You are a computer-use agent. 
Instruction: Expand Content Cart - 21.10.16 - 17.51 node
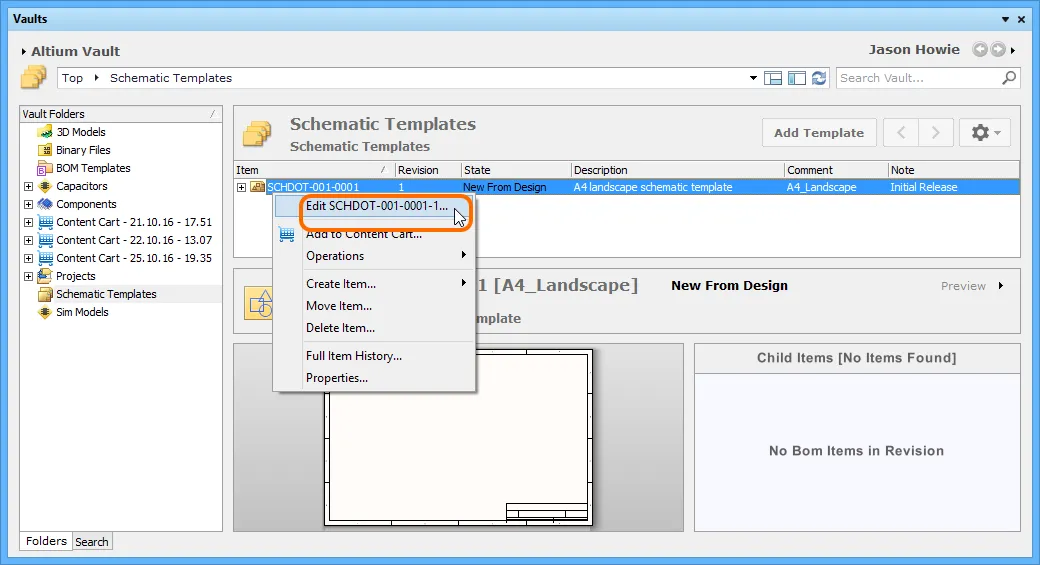[x=29, y=222]
